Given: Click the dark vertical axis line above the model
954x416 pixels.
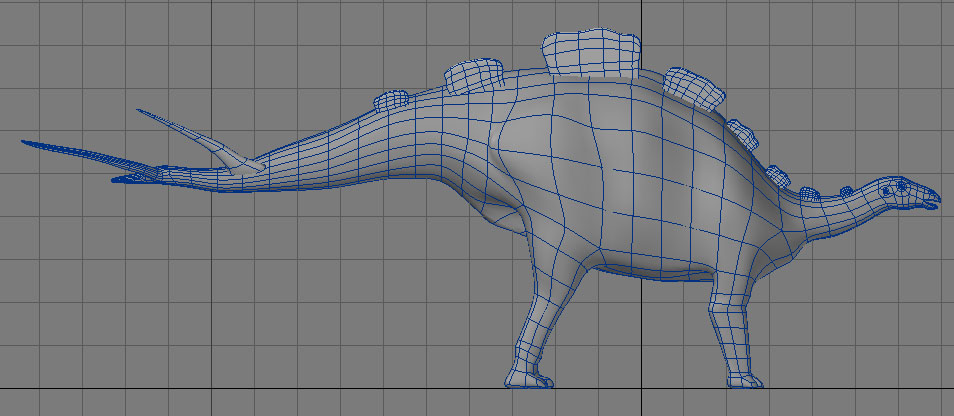Looking at the screenshot, I should coord(640,15).
